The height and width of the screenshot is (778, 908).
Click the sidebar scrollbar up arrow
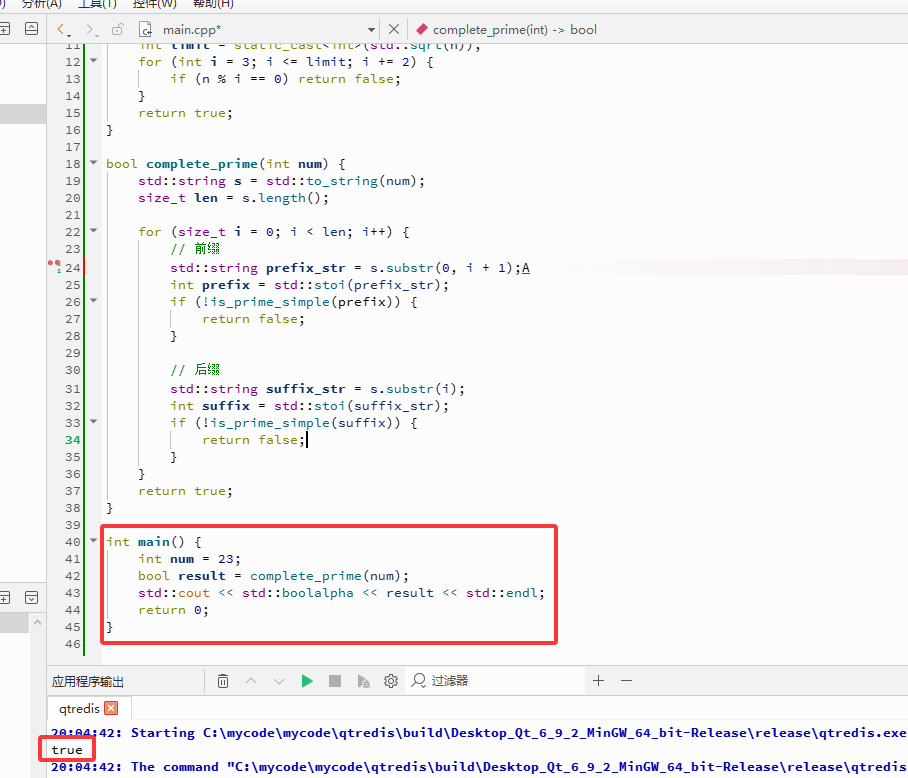pos(38,622)
